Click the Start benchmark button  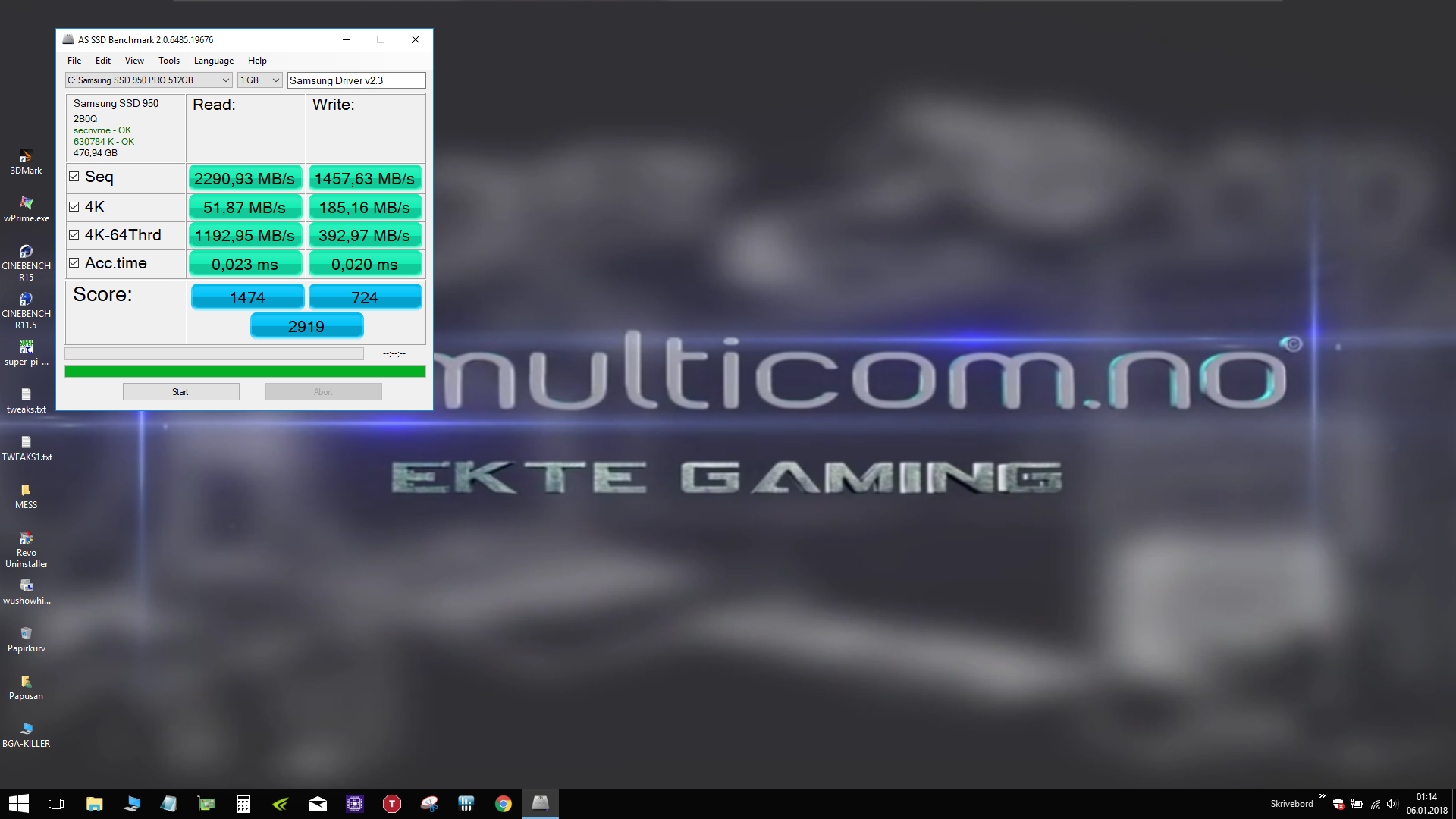(x=181, y=392)
